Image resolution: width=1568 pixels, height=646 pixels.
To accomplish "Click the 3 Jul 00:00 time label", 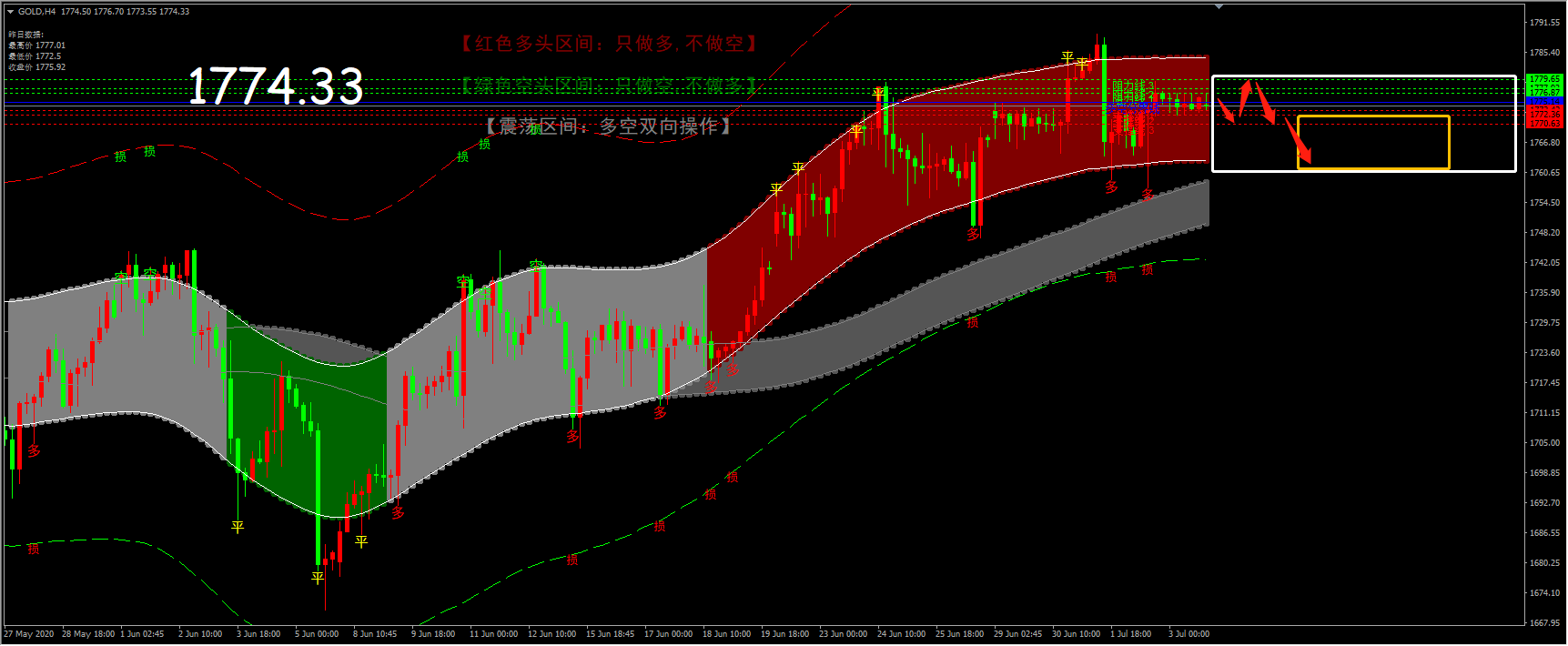I will 1189,634.
